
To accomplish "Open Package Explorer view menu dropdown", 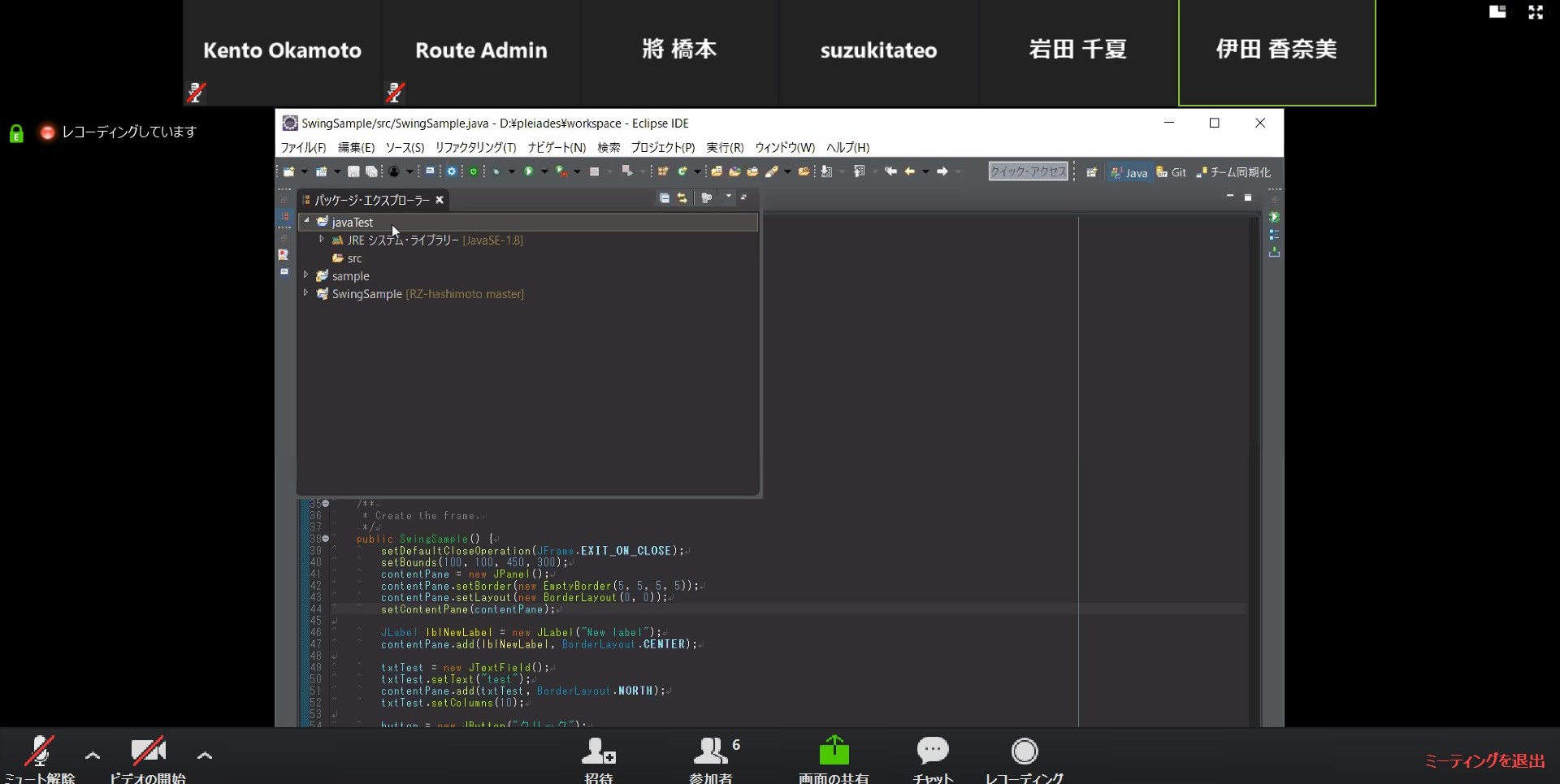I will [729, 197].
